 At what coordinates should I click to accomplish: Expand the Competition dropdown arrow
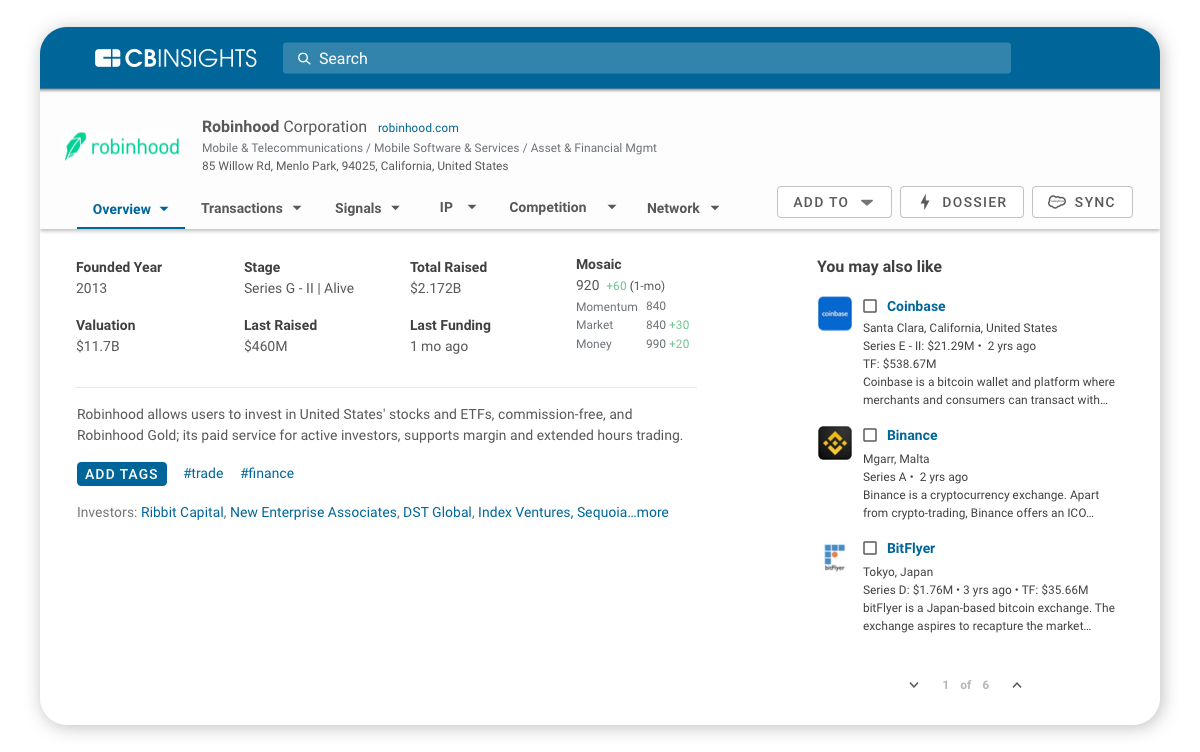pyautogui.click(x=611, y=207)
